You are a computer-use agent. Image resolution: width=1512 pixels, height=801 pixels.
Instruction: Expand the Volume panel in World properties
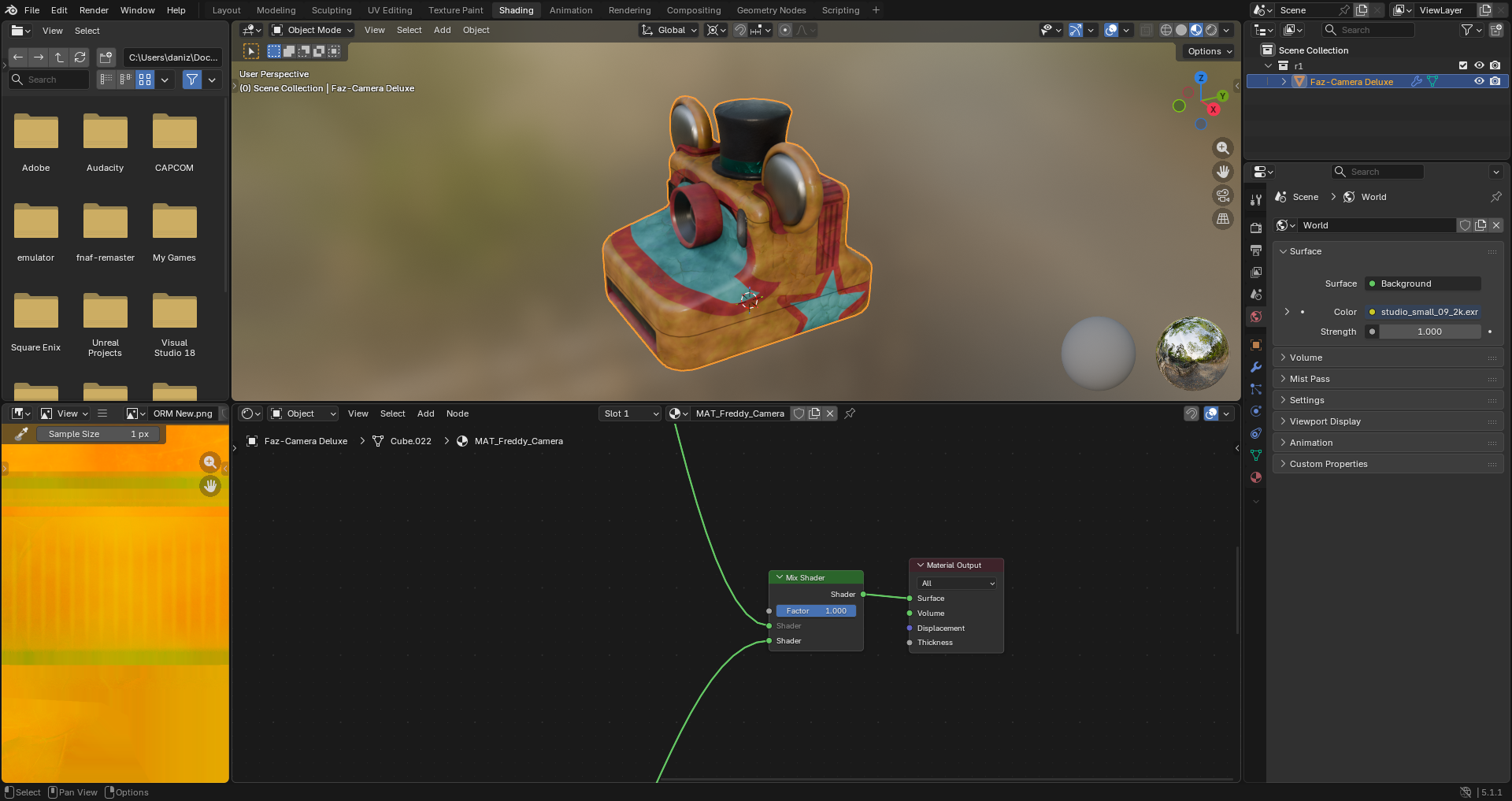tap(1388, 358)
